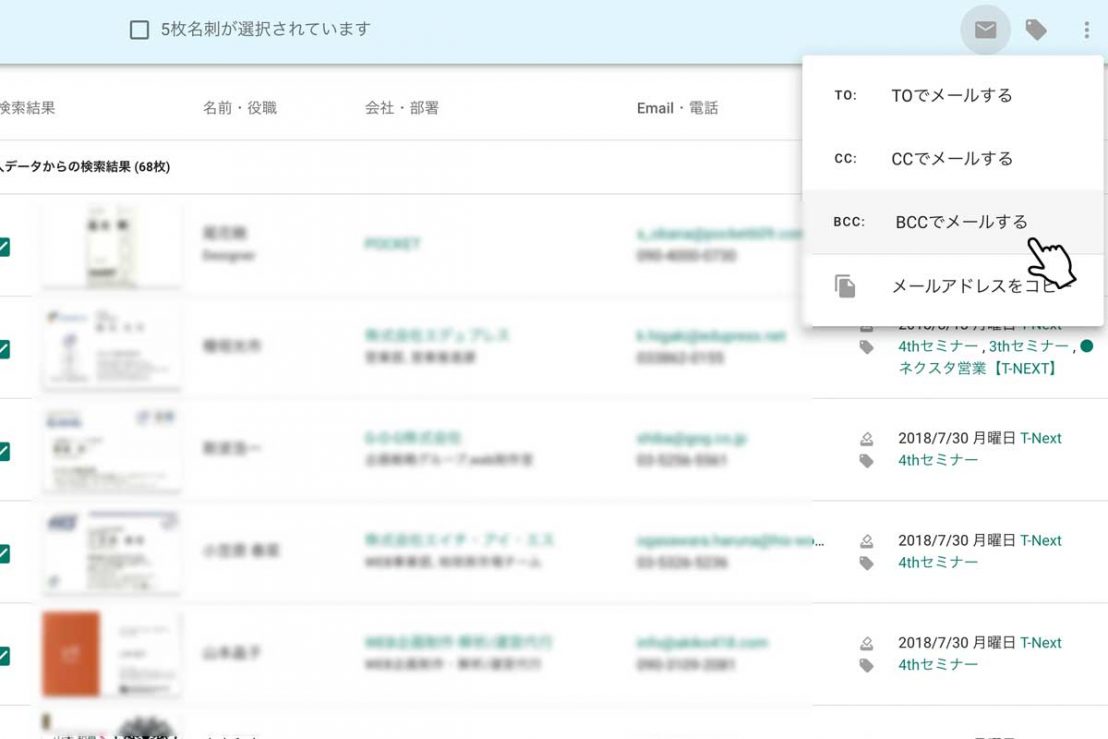Image resolution: width=1108 pixels, height=739 pixels.
Task: Click the 名前・役職 column header
Action: click(239, 108)
